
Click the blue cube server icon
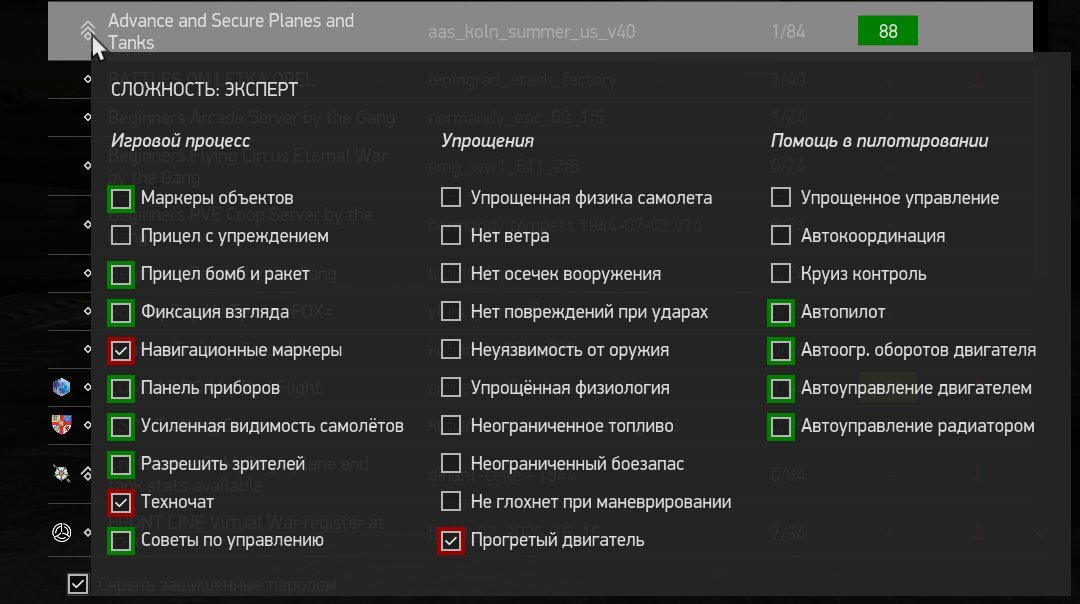(61, 386)
